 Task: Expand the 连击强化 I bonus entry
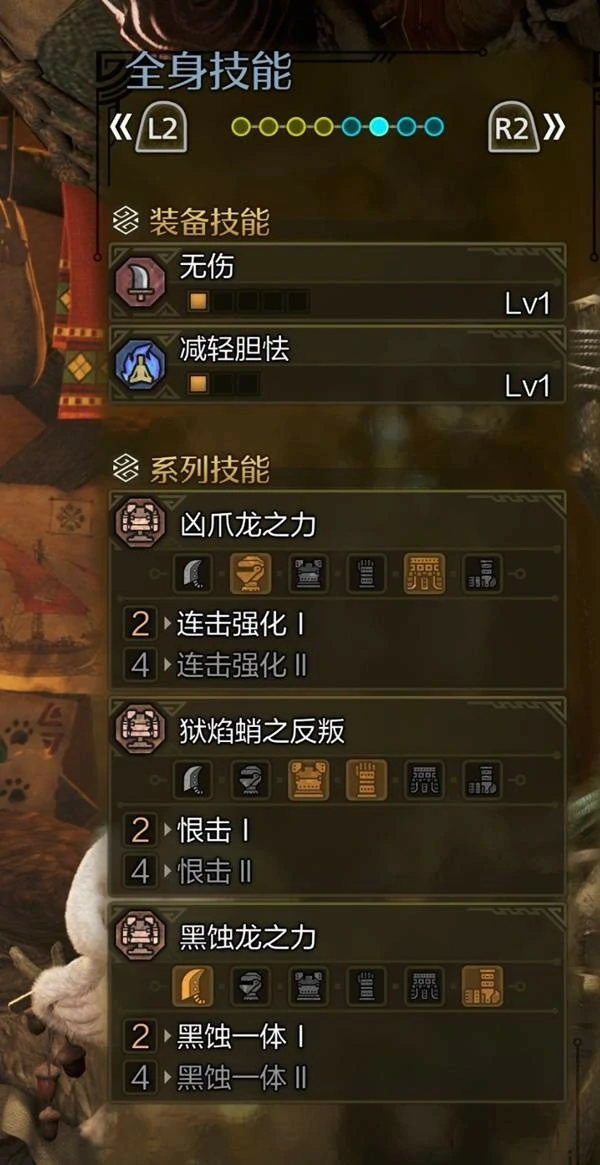pyautogui.click(x=337, y=625)
